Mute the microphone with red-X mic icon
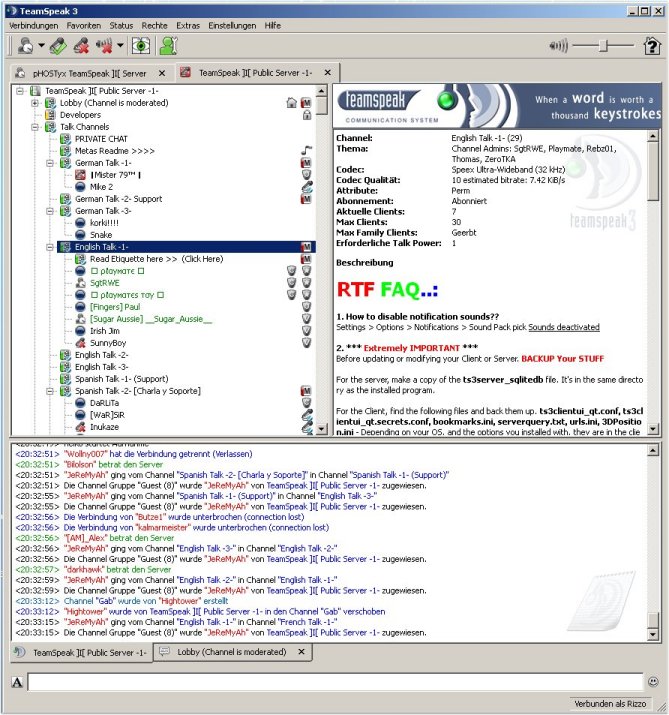 (x=82, y=46)
